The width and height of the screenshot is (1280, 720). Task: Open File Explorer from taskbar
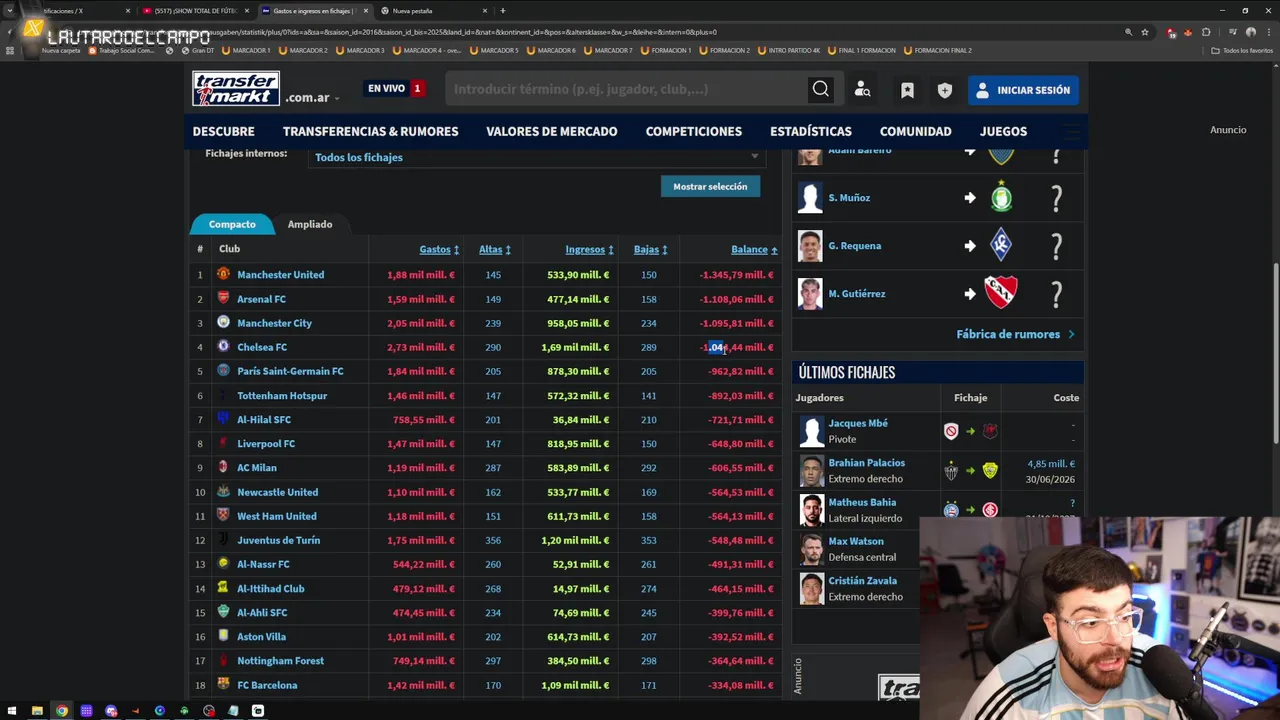point(37,711)
